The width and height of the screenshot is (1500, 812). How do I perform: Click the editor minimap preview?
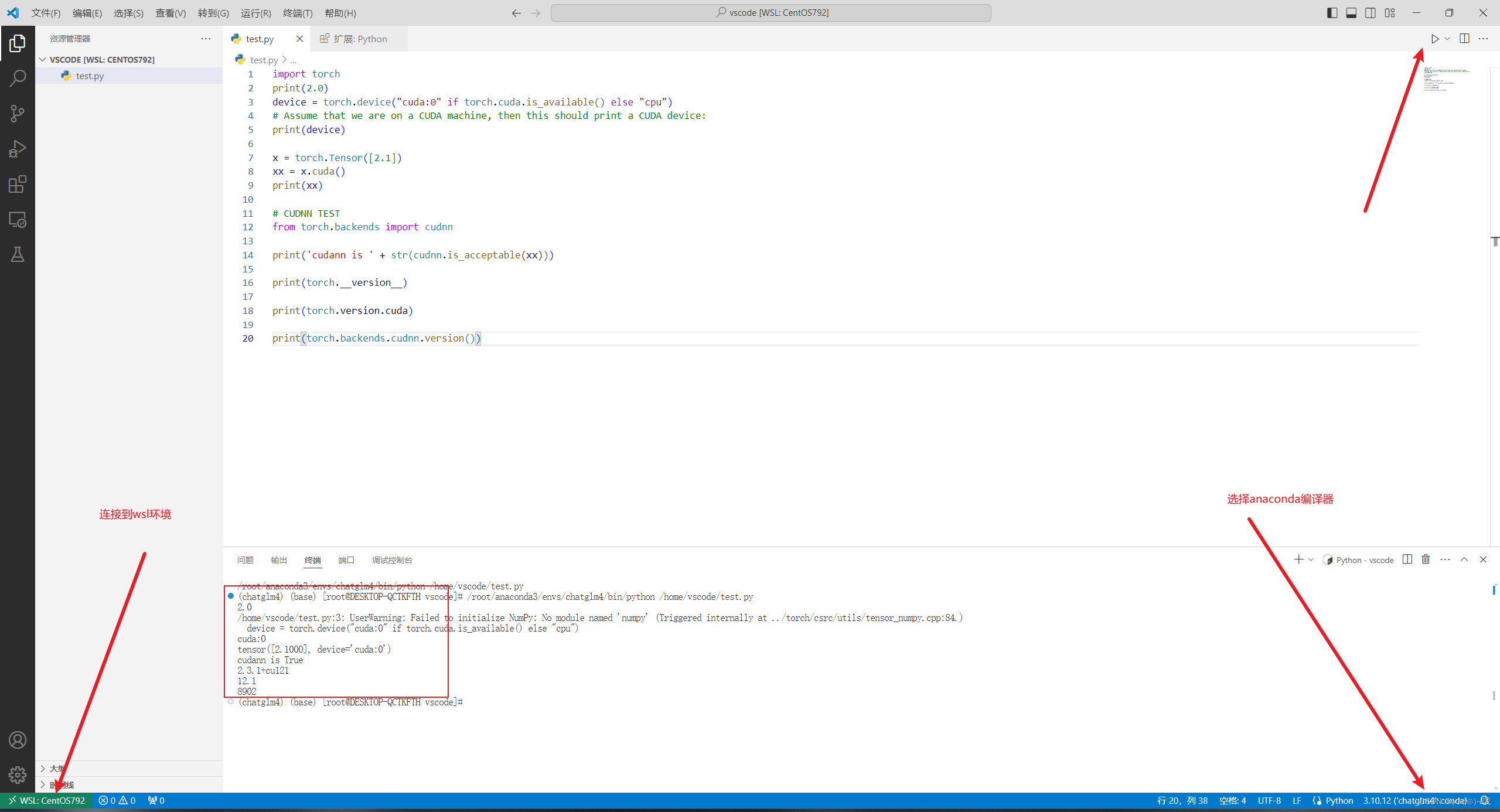pyautogui.click(x=1447, y=79)
